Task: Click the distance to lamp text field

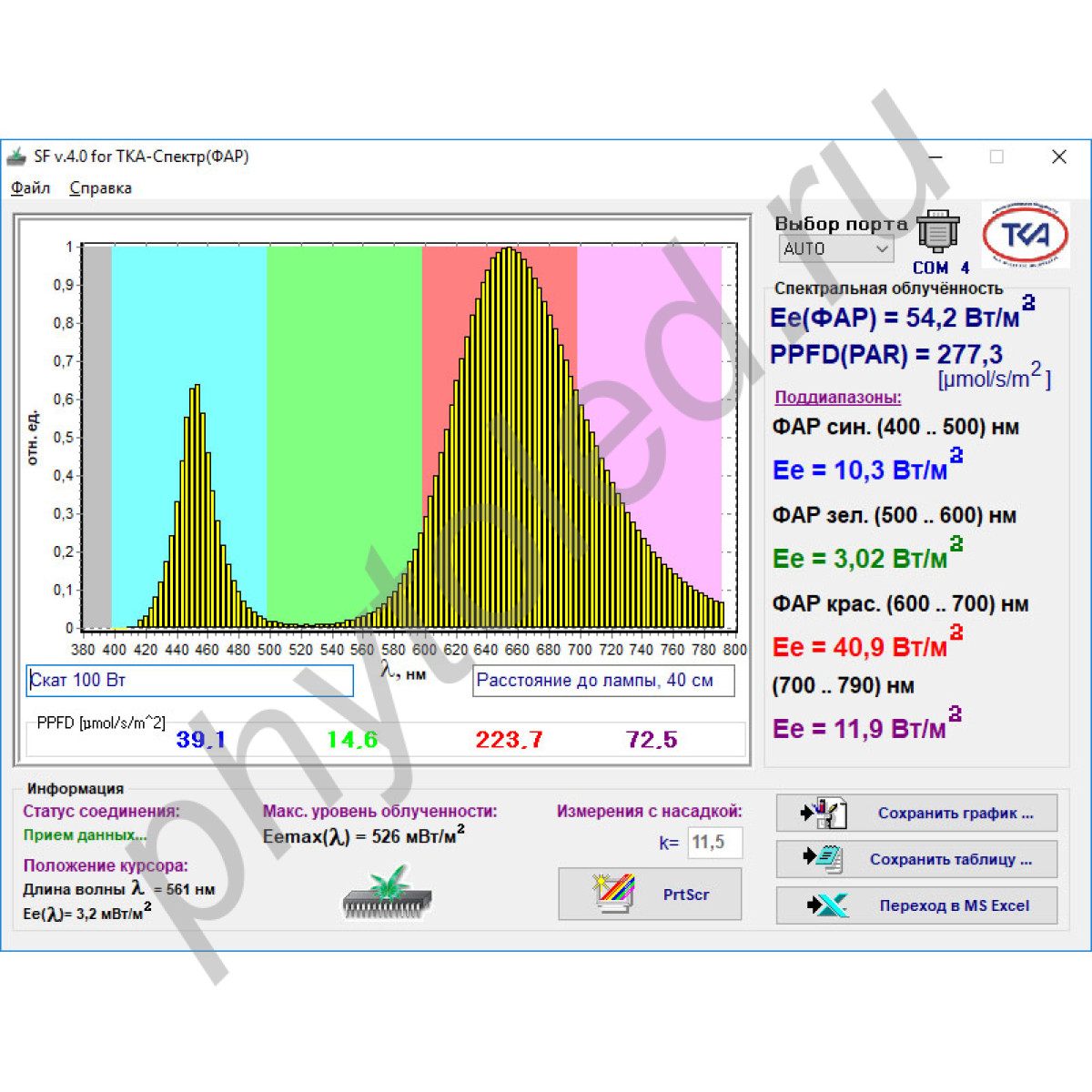Action: coord(602,681)
